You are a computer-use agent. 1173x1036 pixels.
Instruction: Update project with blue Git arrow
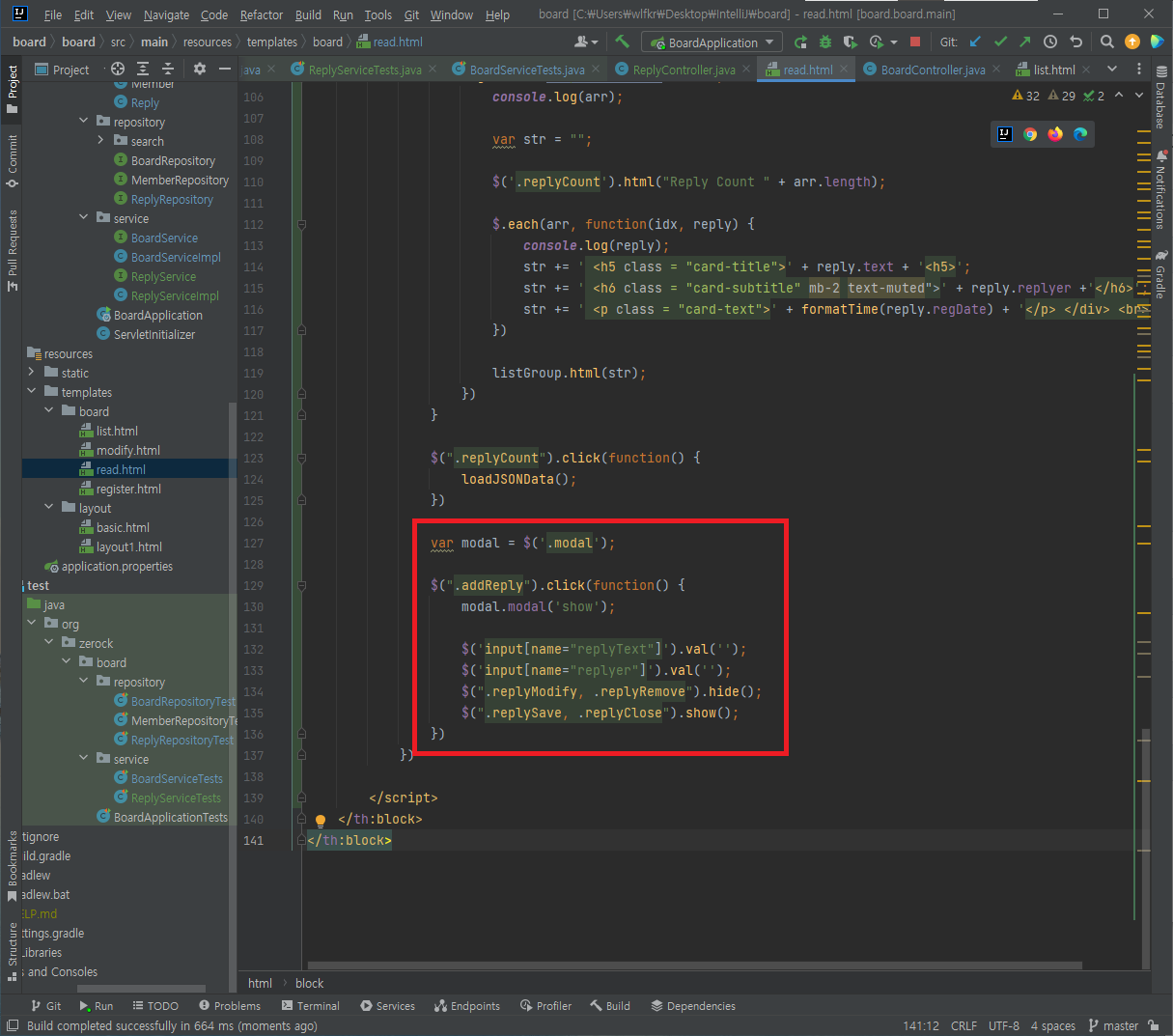[975, 42]
